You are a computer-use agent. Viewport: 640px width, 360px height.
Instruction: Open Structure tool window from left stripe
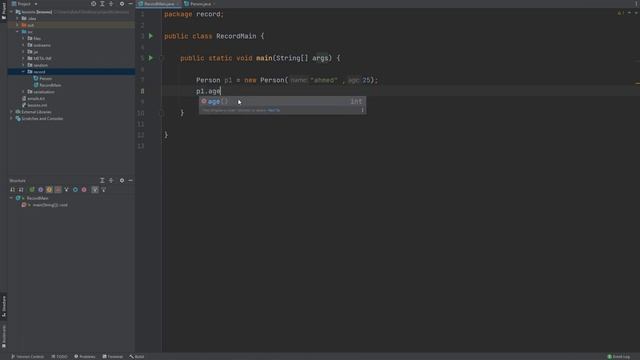click(x=4, y=306)
